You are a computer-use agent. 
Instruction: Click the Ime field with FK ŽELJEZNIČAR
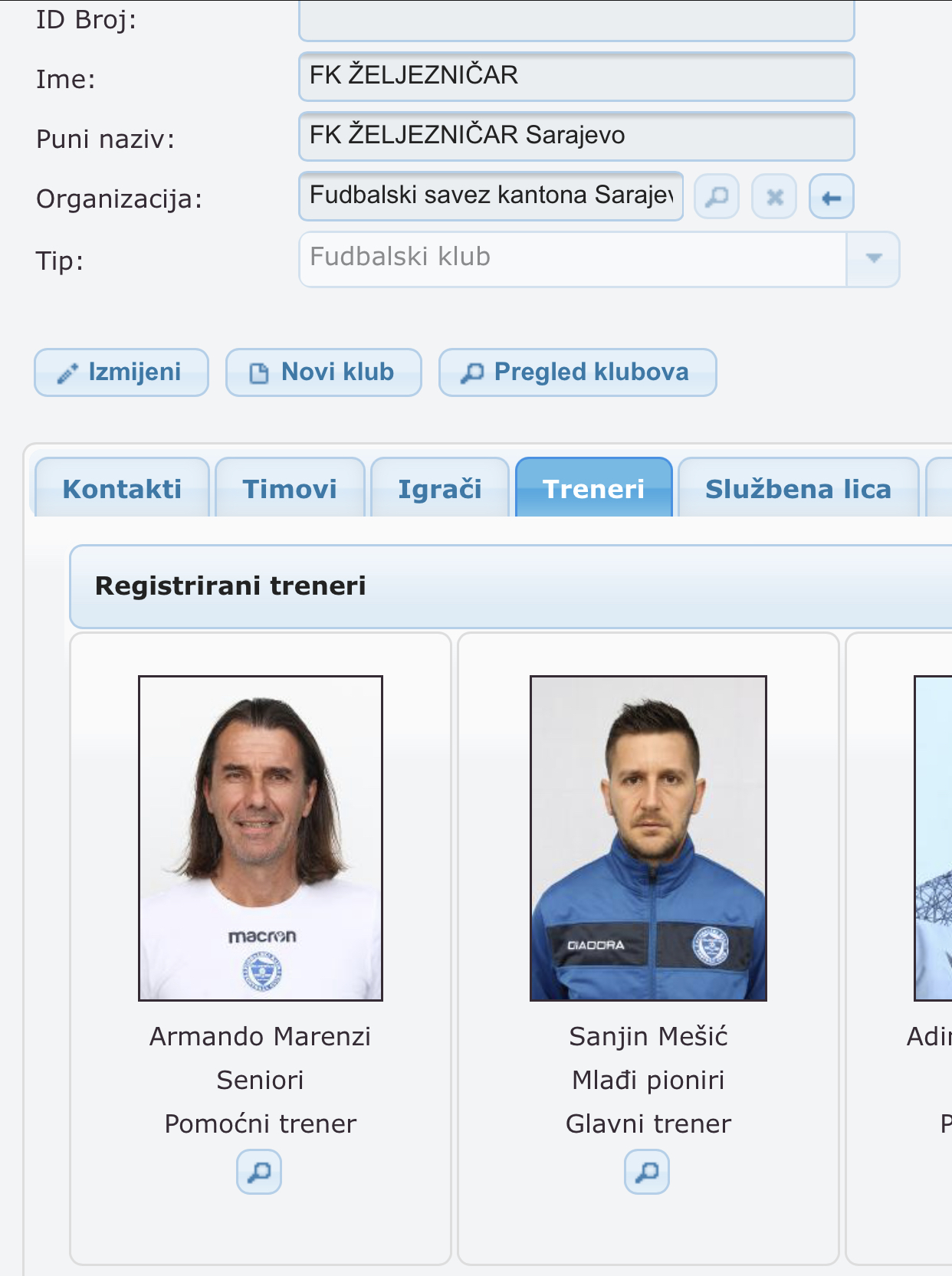[x=576, y=77]
